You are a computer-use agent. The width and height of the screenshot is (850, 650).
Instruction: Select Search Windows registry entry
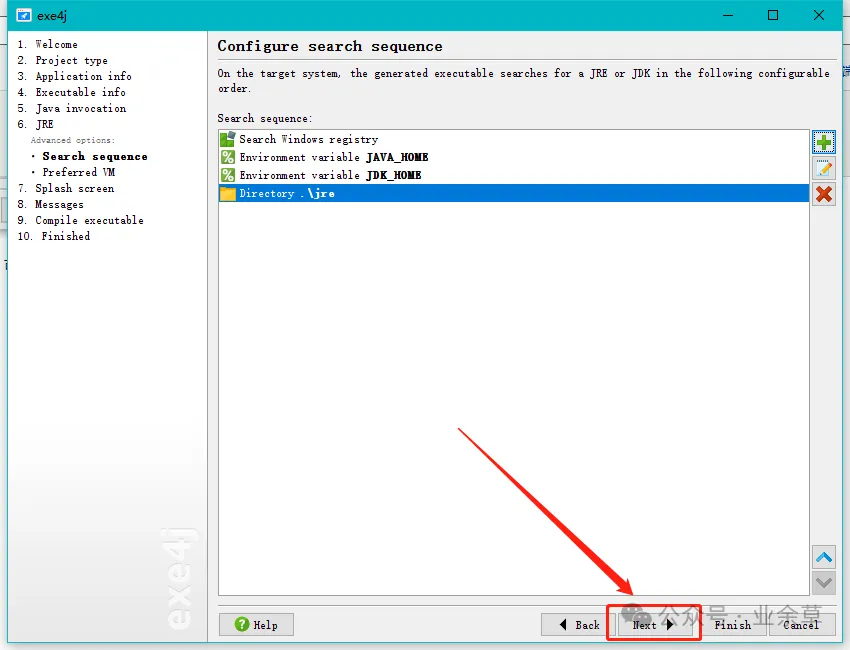point(513,139)
